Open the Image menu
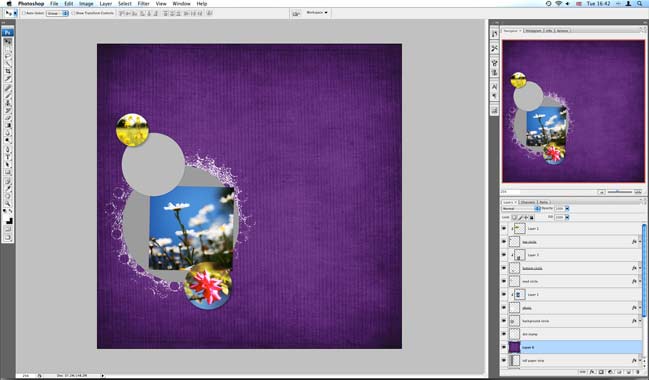649x380 pixels. point(86,4)
